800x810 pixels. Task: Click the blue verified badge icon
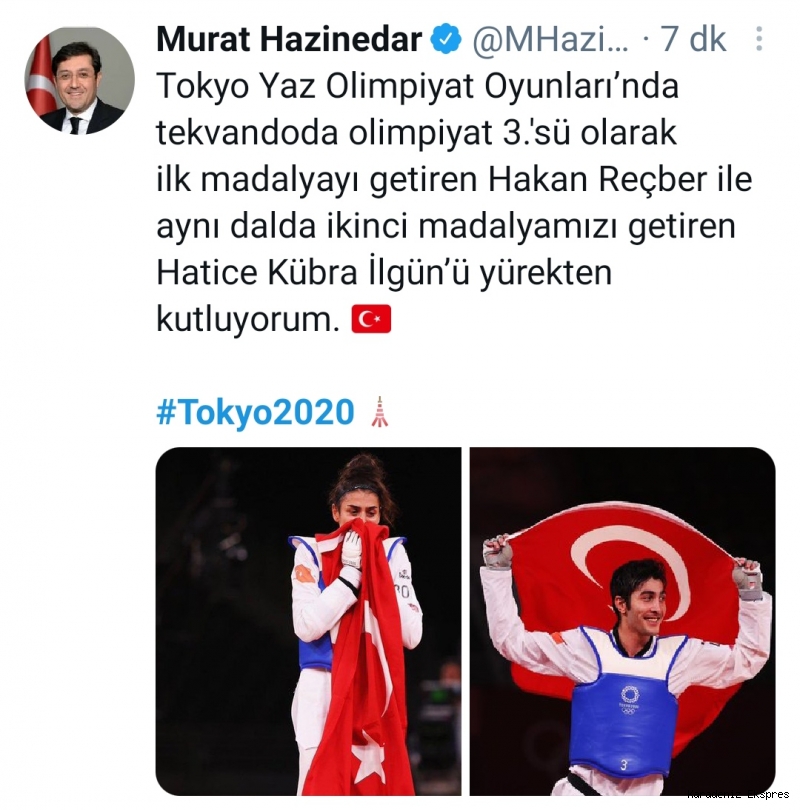[445, 39]
